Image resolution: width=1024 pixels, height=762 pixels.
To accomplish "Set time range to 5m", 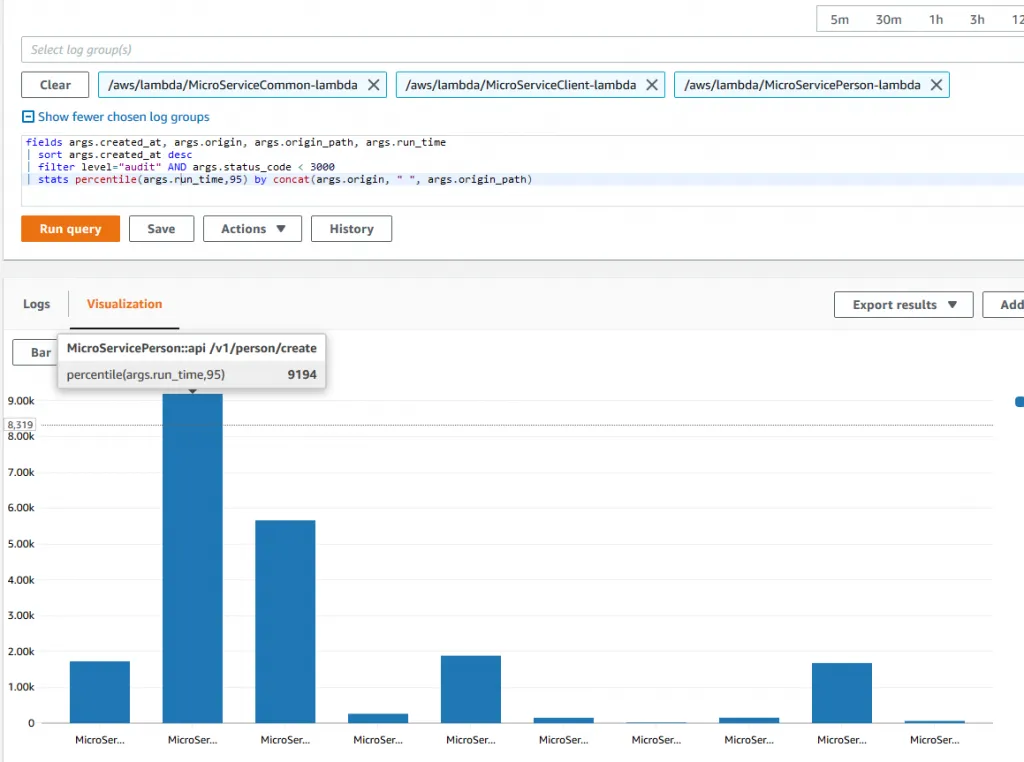I will [840, 20].
